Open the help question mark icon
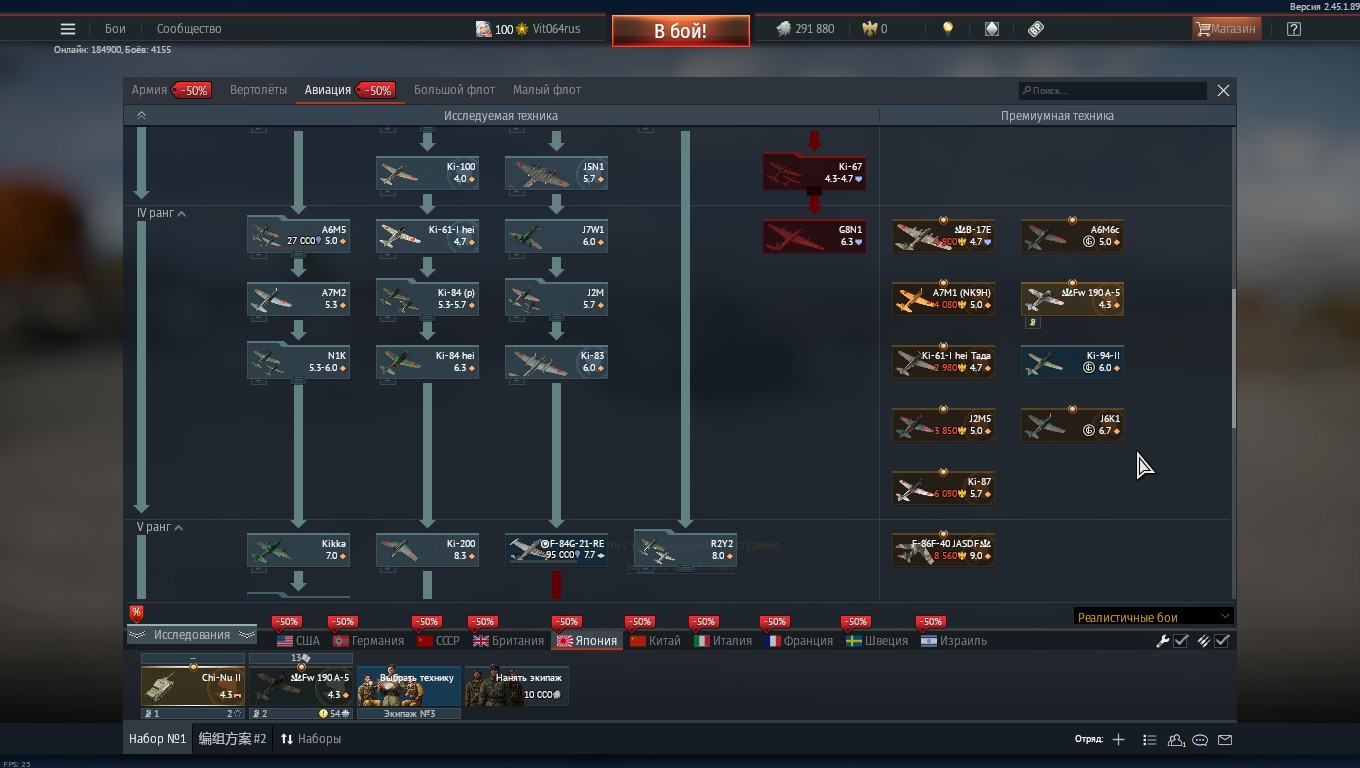Viewport: 1360px width, 768px height. (1294, 29)
